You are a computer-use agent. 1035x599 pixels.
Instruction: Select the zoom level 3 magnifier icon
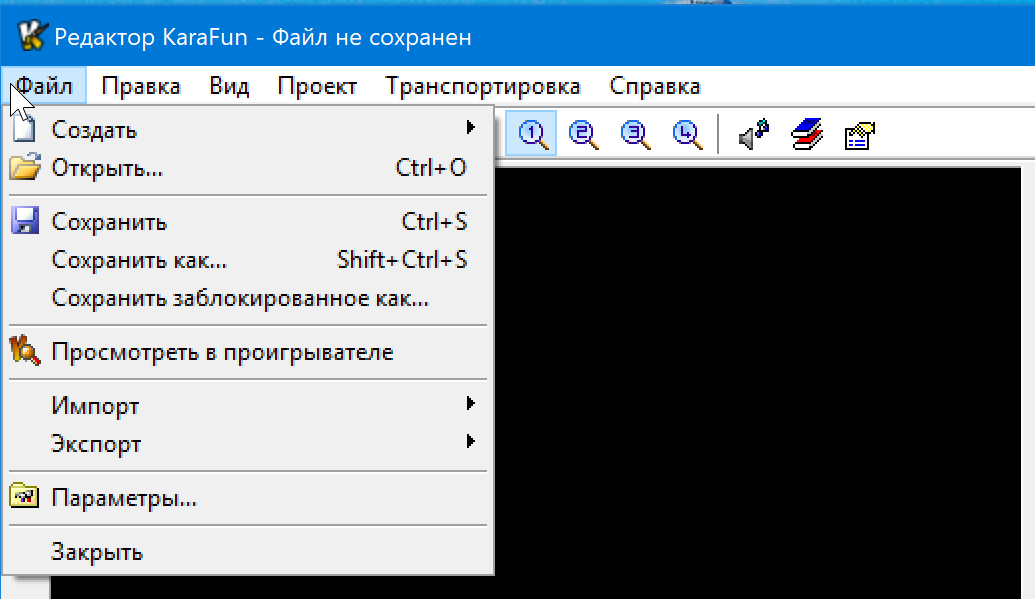[634, 132]
